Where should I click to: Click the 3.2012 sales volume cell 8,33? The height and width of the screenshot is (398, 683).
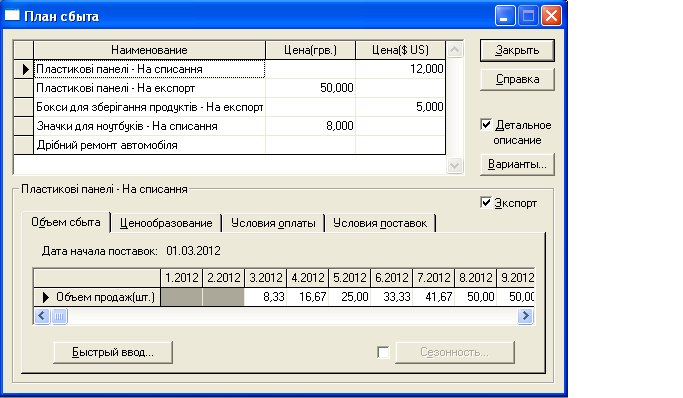[x=265, y=297]
